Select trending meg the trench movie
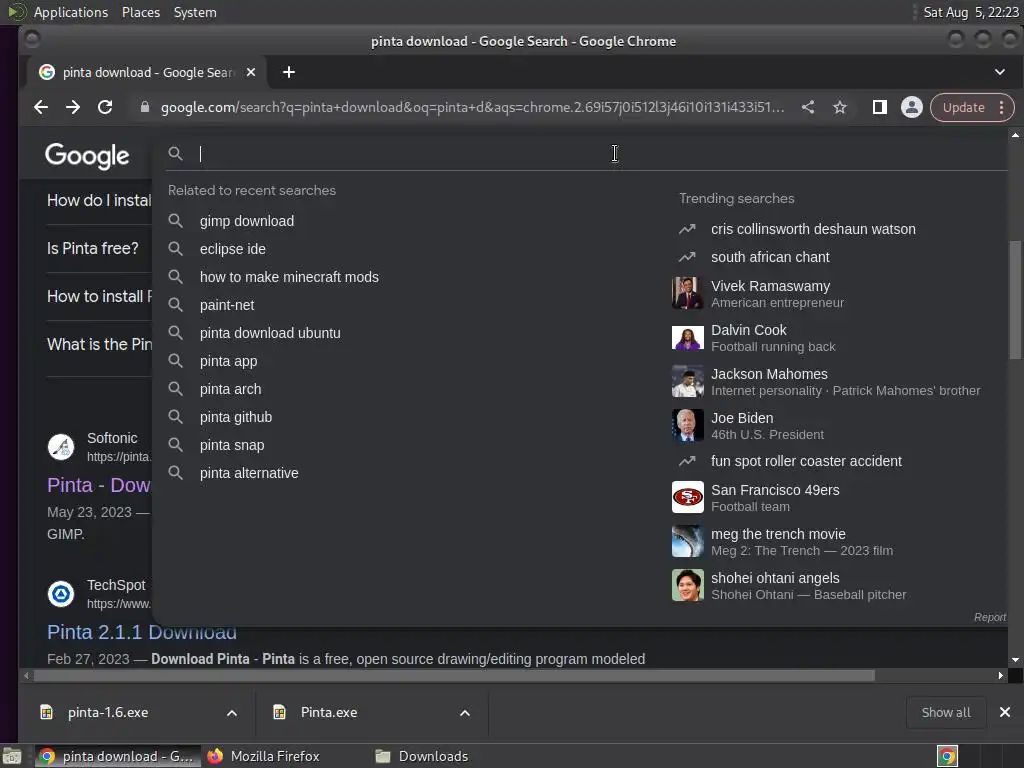Viewport: 1024px width, 768px height. click(802, 541)
